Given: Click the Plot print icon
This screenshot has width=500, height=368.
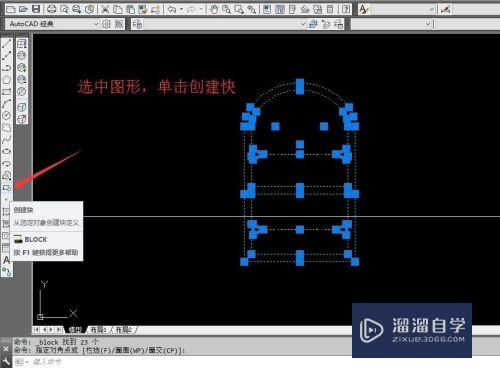Looking at the screenshot, I should (51, 9).
